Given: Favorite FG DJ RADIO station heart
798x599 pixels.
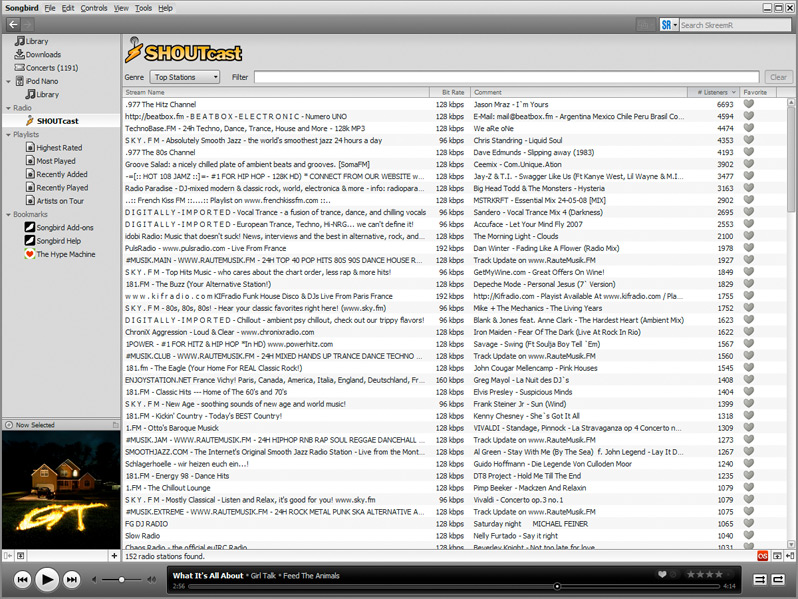Looking at the screenshot, I should click(x=748, y=523).
